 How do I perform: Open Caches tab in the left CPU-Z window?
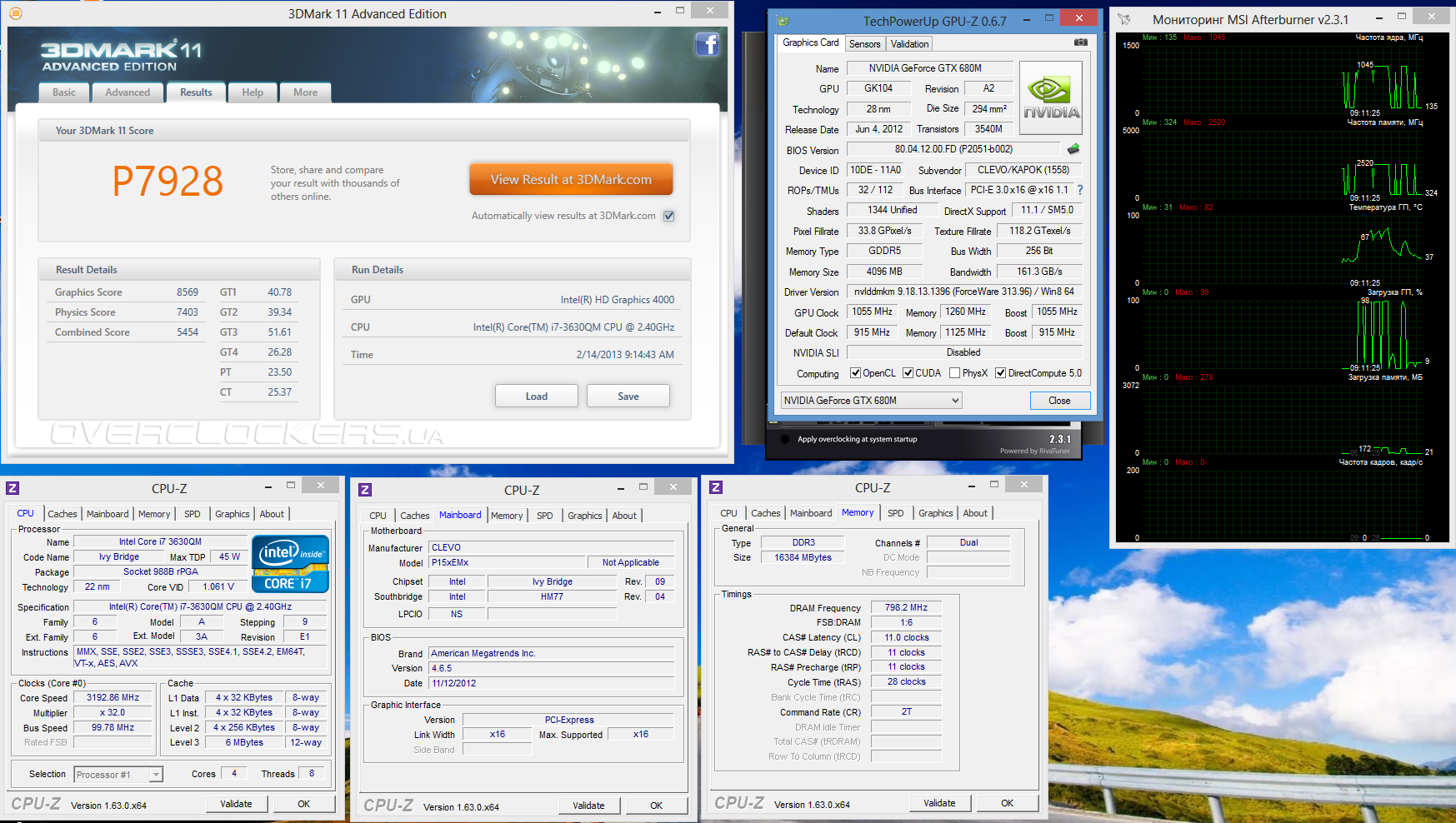click(x=63, y=514)
